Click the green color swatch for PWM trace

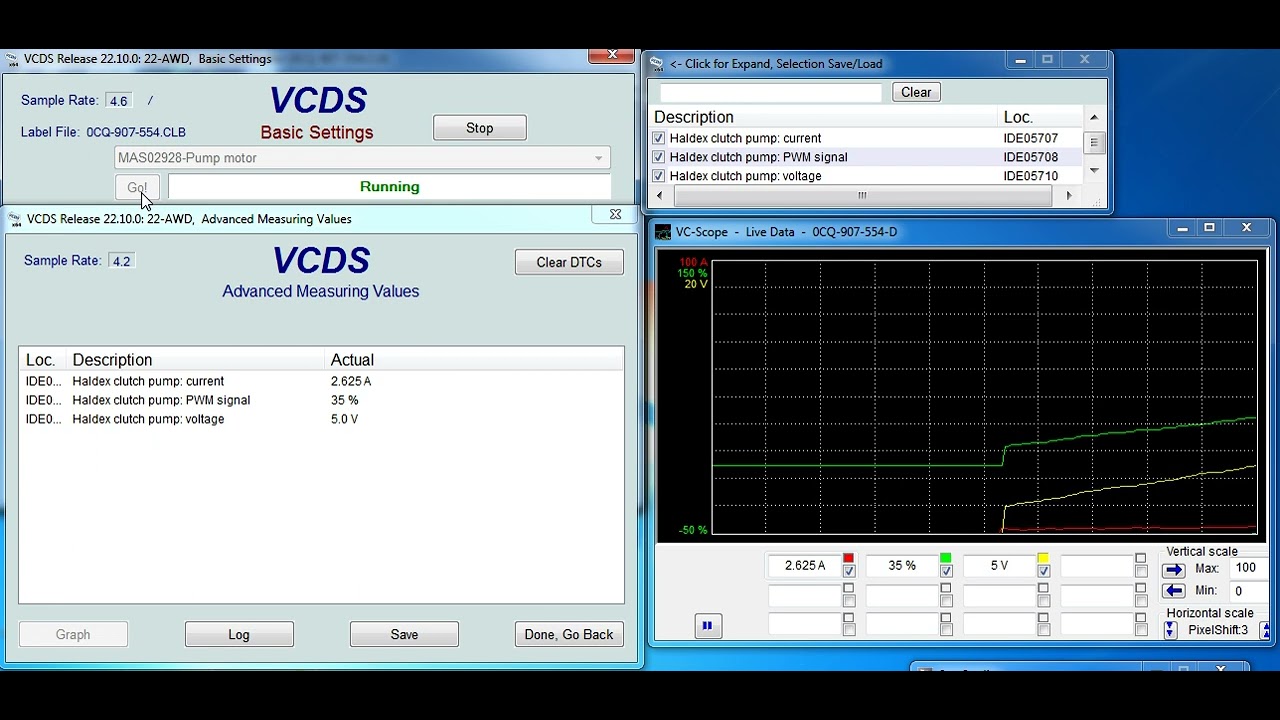coord(946,559)
